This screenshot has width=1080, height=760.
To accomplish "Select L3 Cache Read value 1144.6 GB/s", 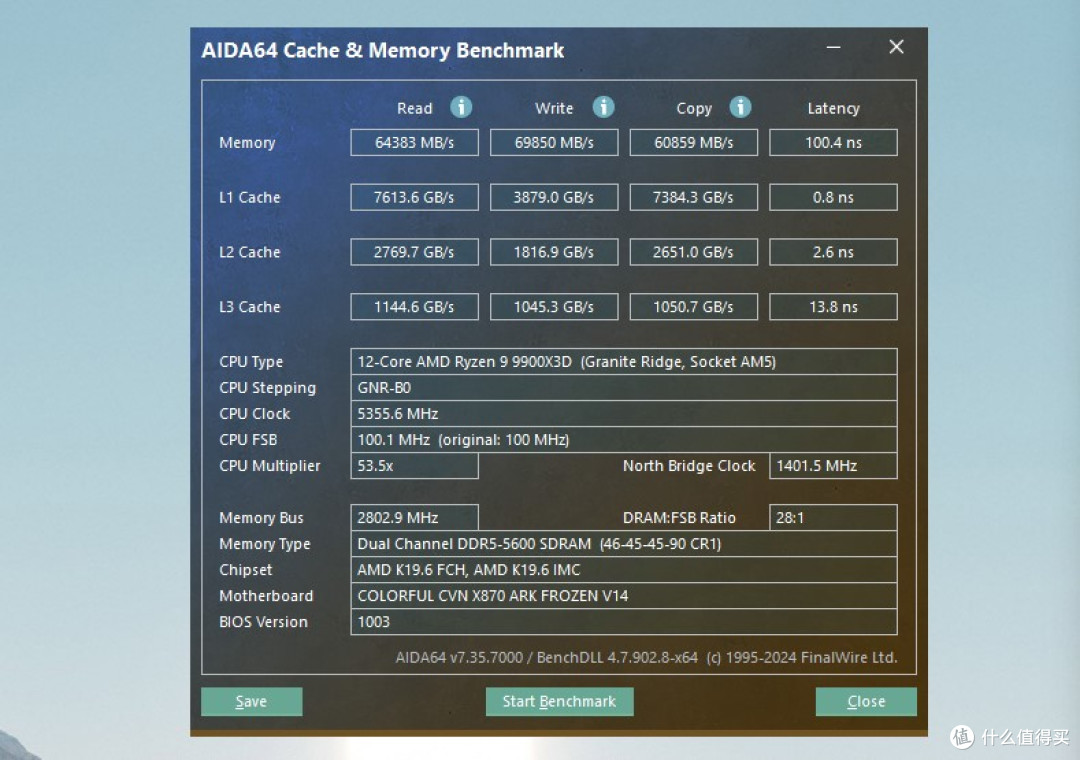I will pos(414,307).
